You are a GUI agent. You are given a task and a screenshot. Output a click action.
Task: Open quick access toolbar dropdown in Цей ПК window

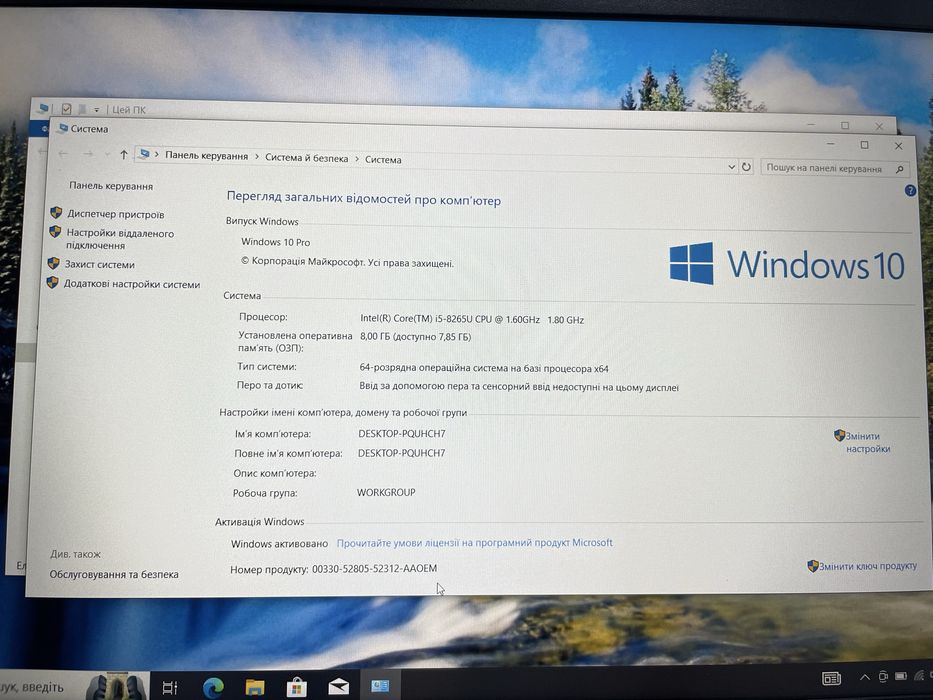96,110
